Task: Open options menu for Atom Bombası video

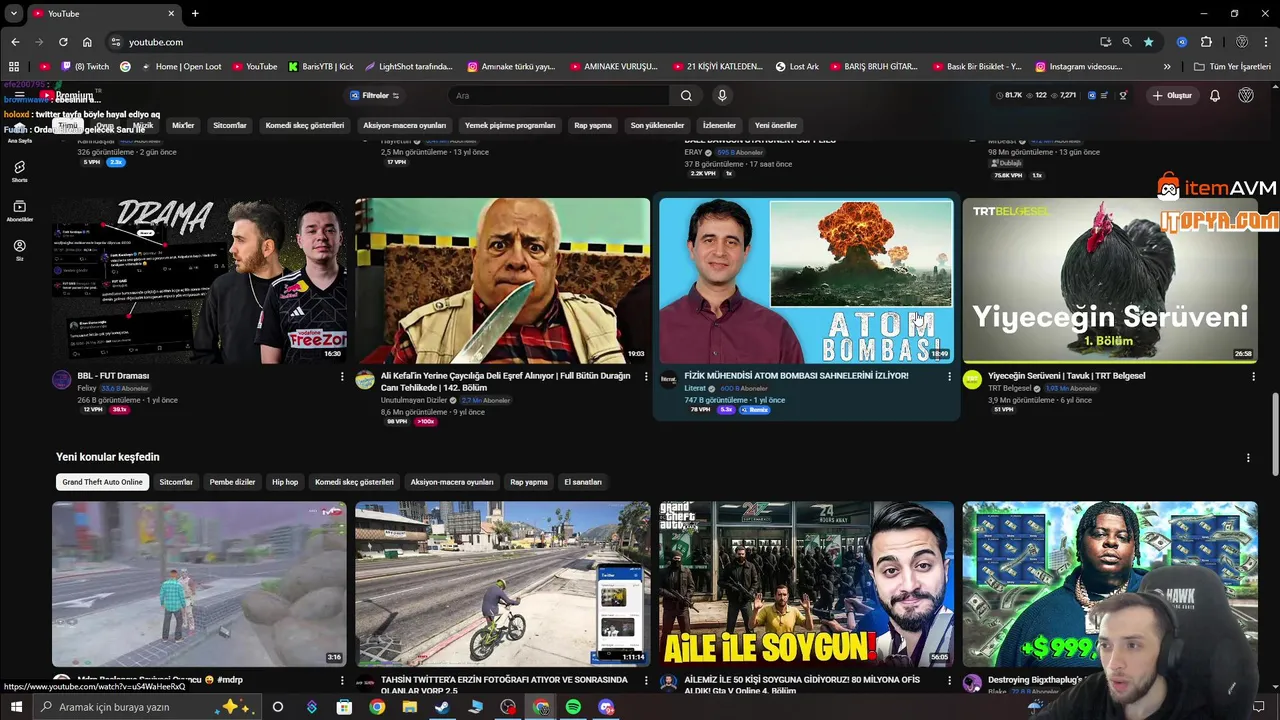Action: coord(949,377)
